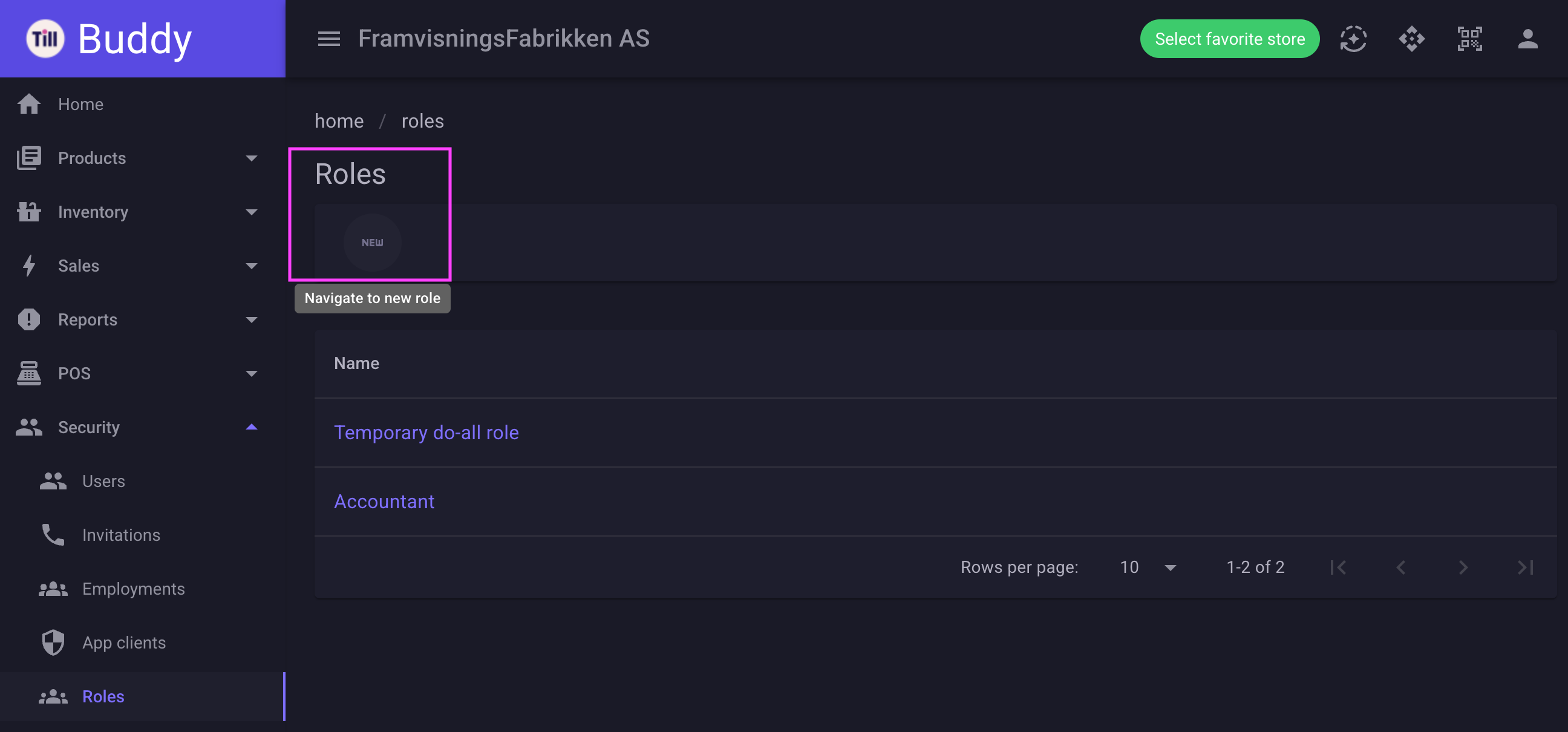Open the rows per page dropdown
The height and width of the screenshot is (732, 1568).
point(1148,567)
